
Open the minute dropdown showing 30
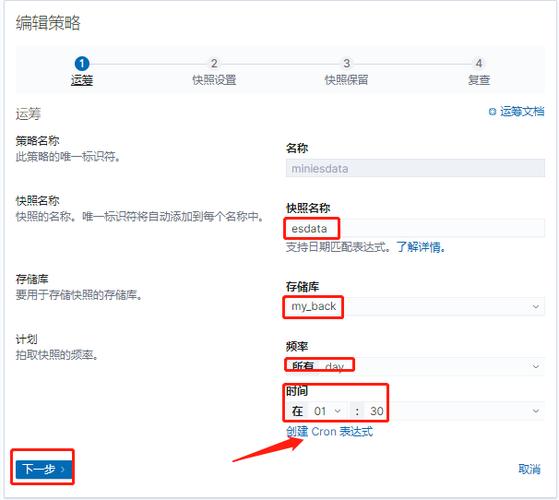[x=454, y=411]
